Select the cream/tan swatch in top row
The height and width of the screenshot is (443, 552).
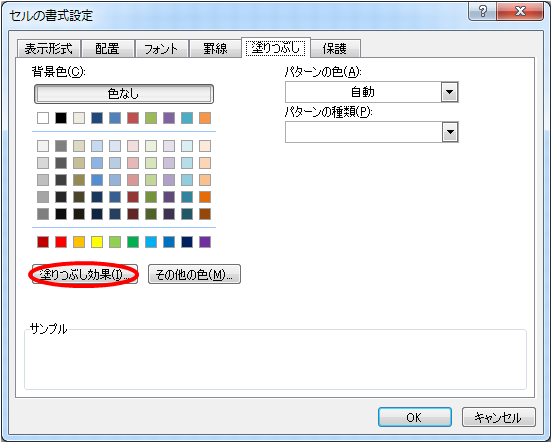tap(79, 118)
